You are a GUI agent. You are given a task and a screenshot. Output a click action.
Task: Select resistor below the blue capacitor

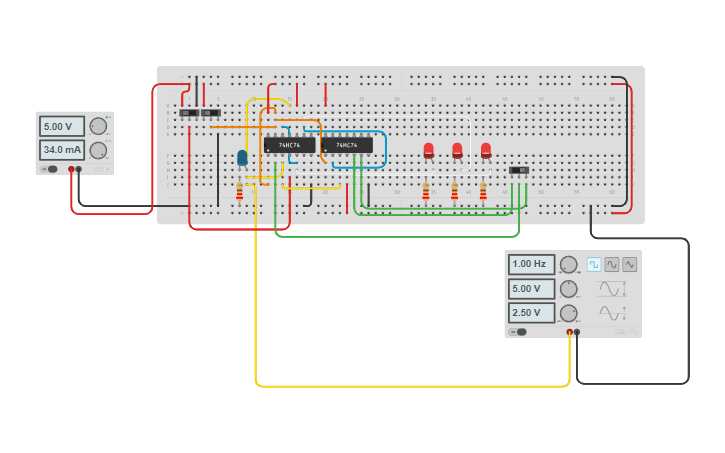[x=240, y=190]
